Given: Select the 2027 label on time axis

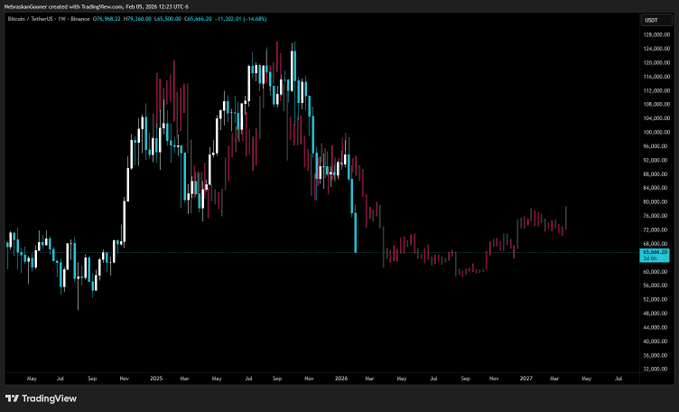Looking at the screenshot, I should click(x=526, y=379).
